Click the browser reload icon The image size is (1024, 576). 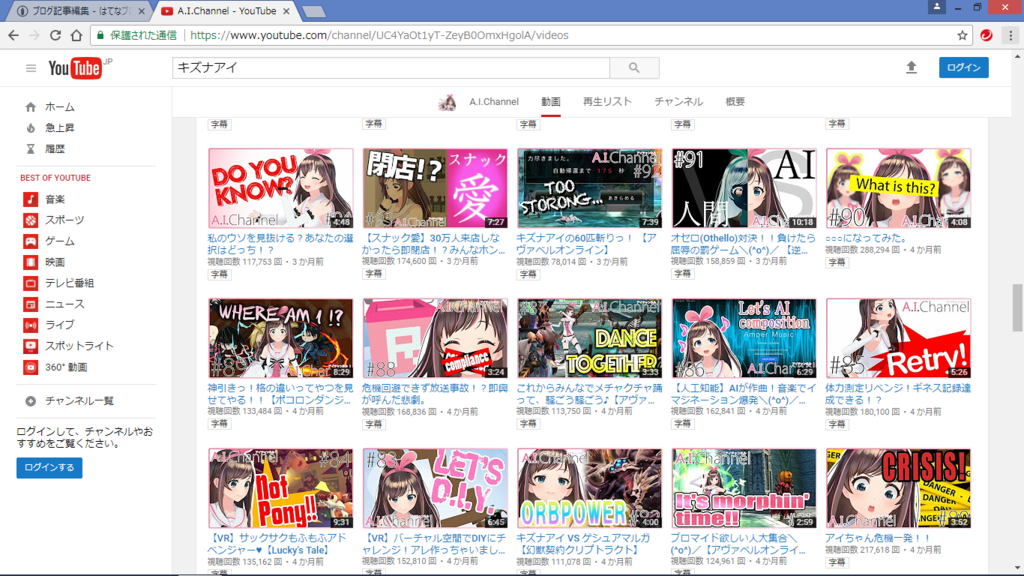coord(56,35)
